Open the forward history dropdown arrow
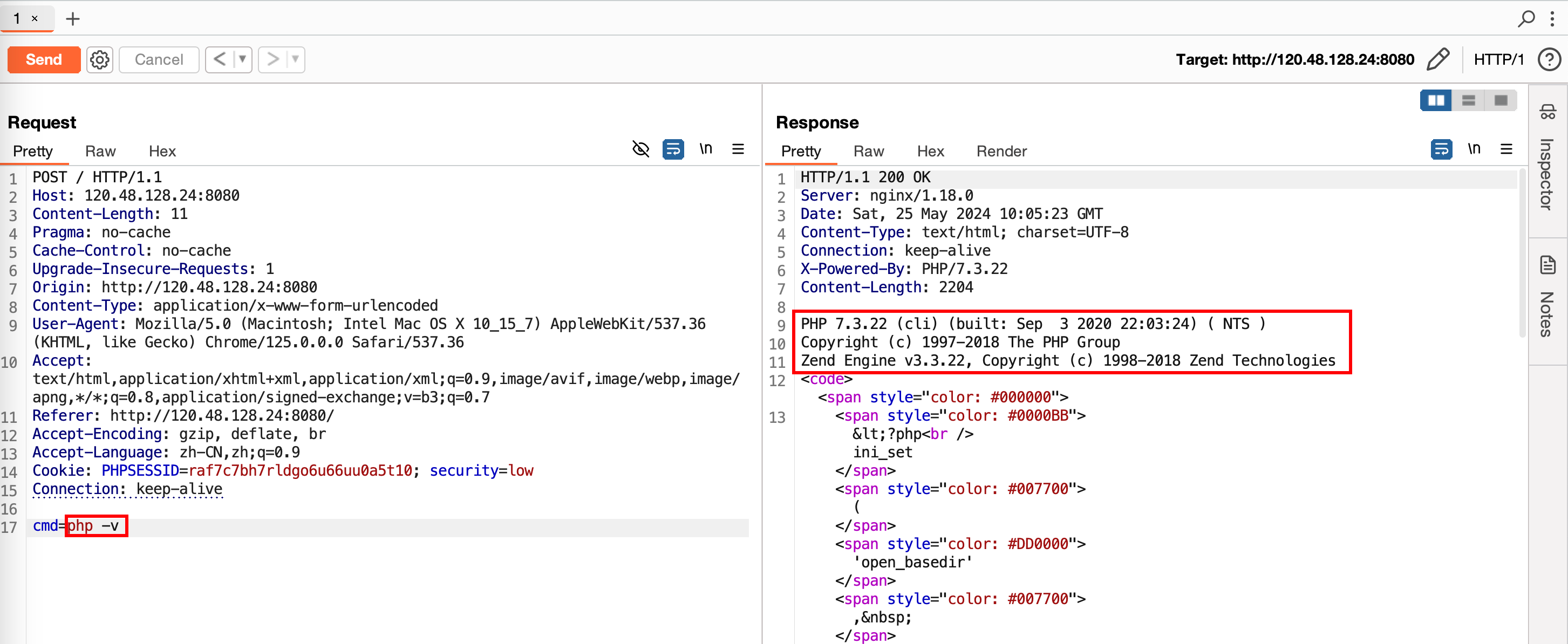Screen dimensions: 1568x644 (296, 60)
